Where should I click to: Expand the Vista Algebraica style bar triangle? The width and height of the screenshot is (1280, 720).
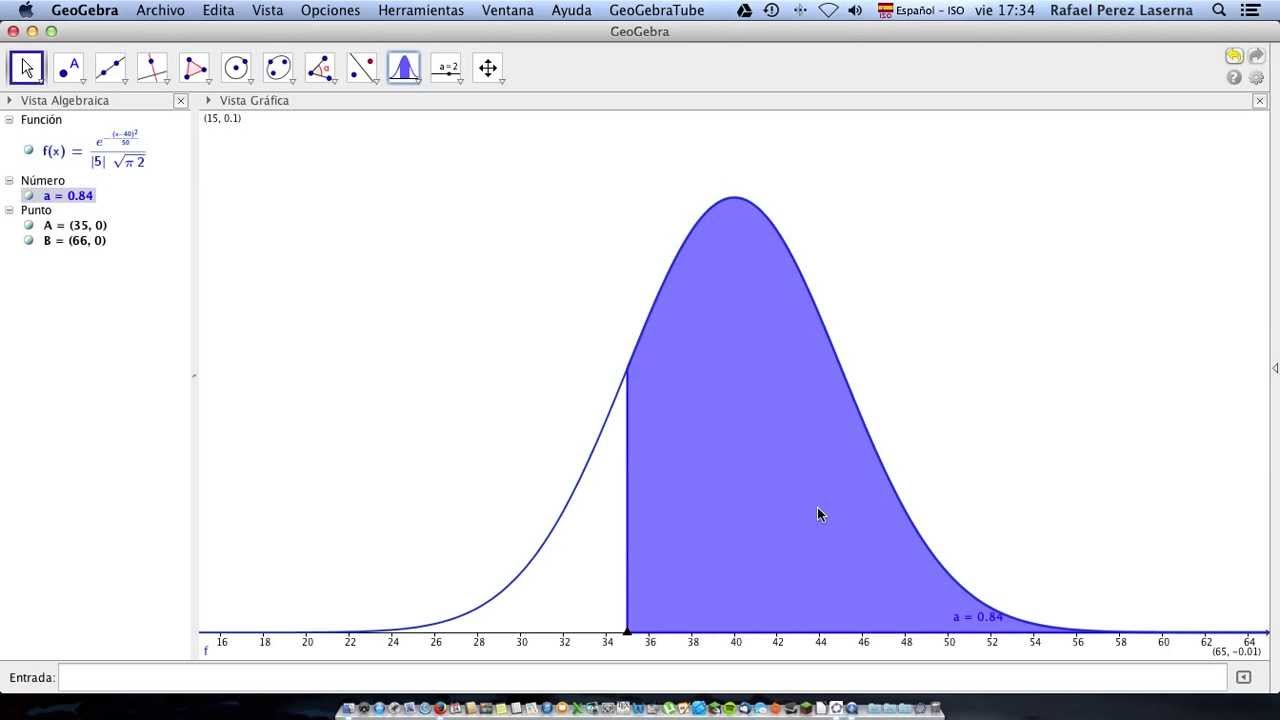(x=9, y=100)
